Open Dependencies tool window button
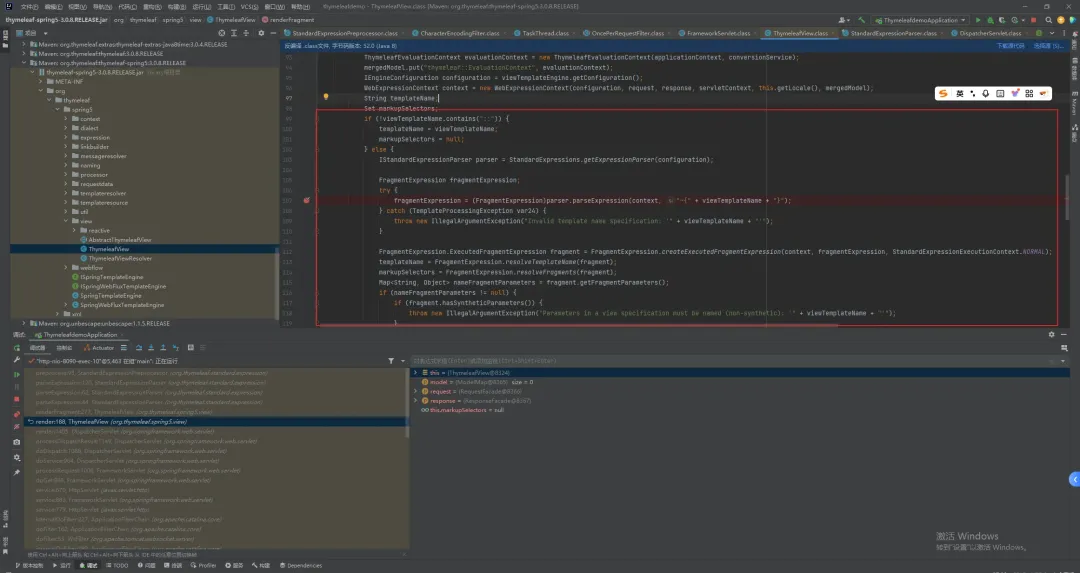Viewport: 1080px width, 573px height. [300, 565]
